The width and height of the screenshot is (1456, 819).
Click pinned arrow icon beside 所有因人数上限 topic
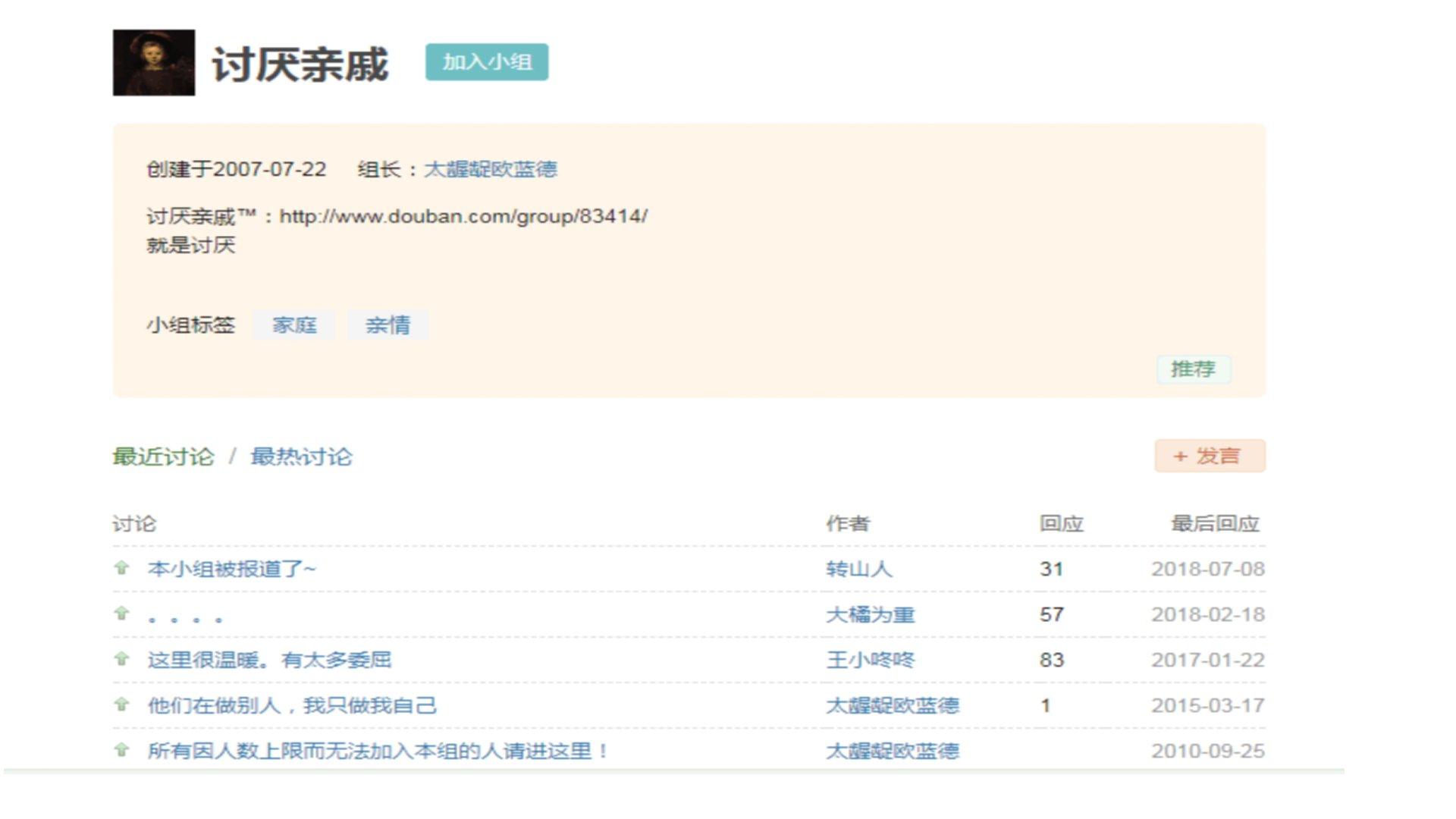point(121,749)
